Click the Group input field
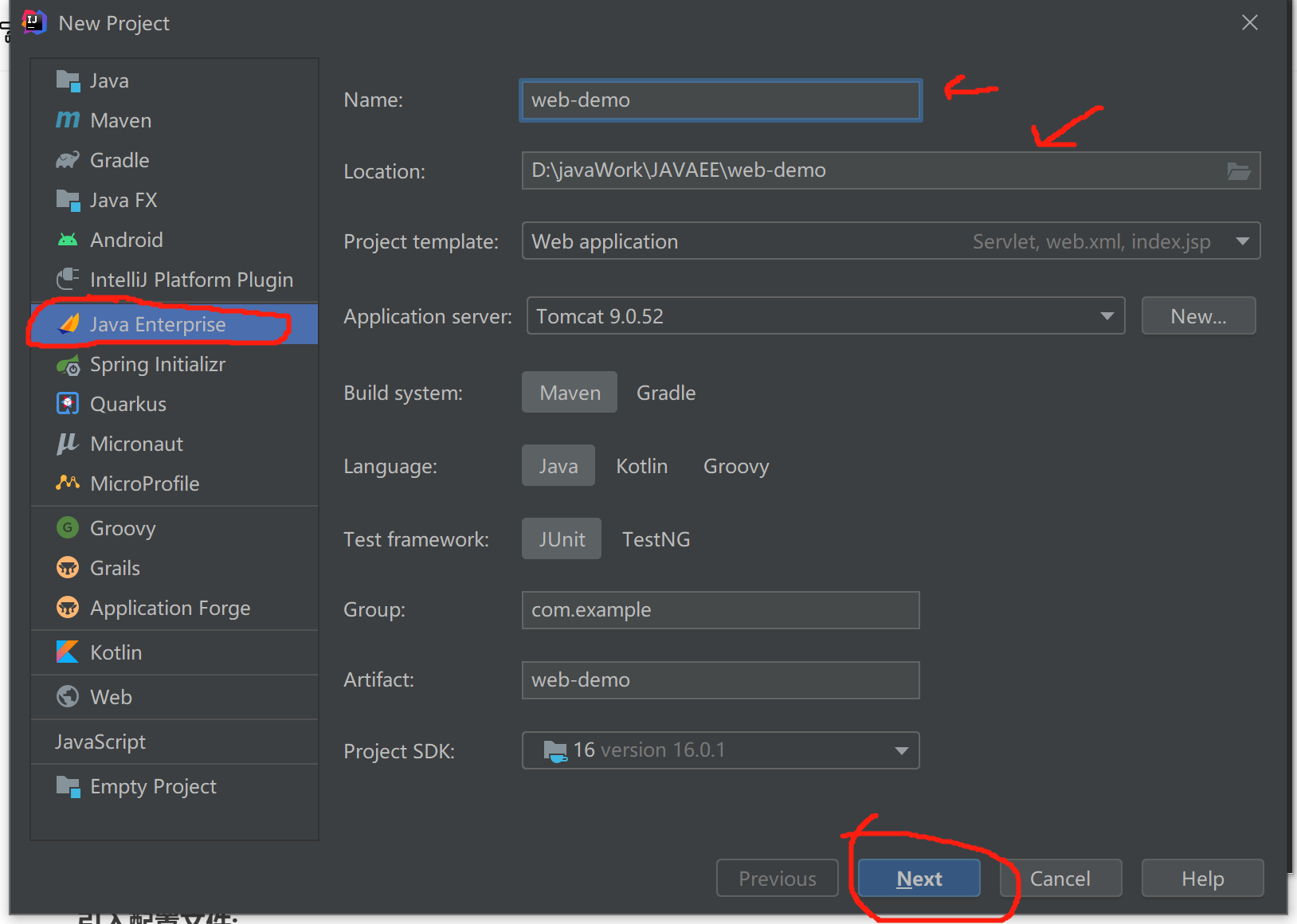Image resolution: width=1297 pixels, height=924 pixels. click(x=720, y=610)
